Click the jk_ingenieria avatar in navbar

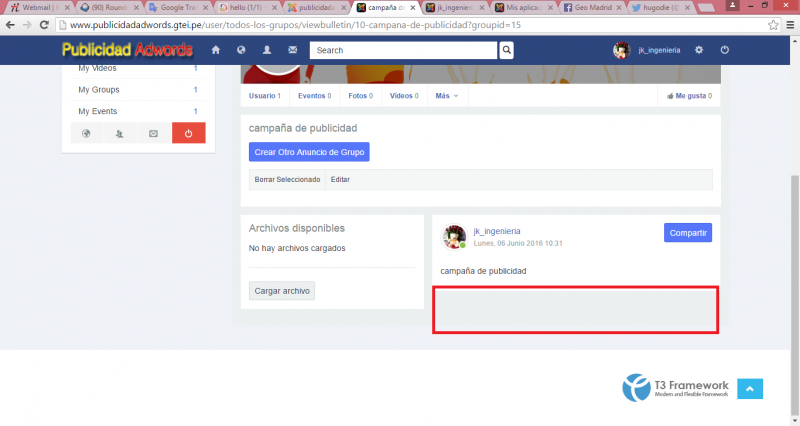pyautogui.click(x=621, y=50)
